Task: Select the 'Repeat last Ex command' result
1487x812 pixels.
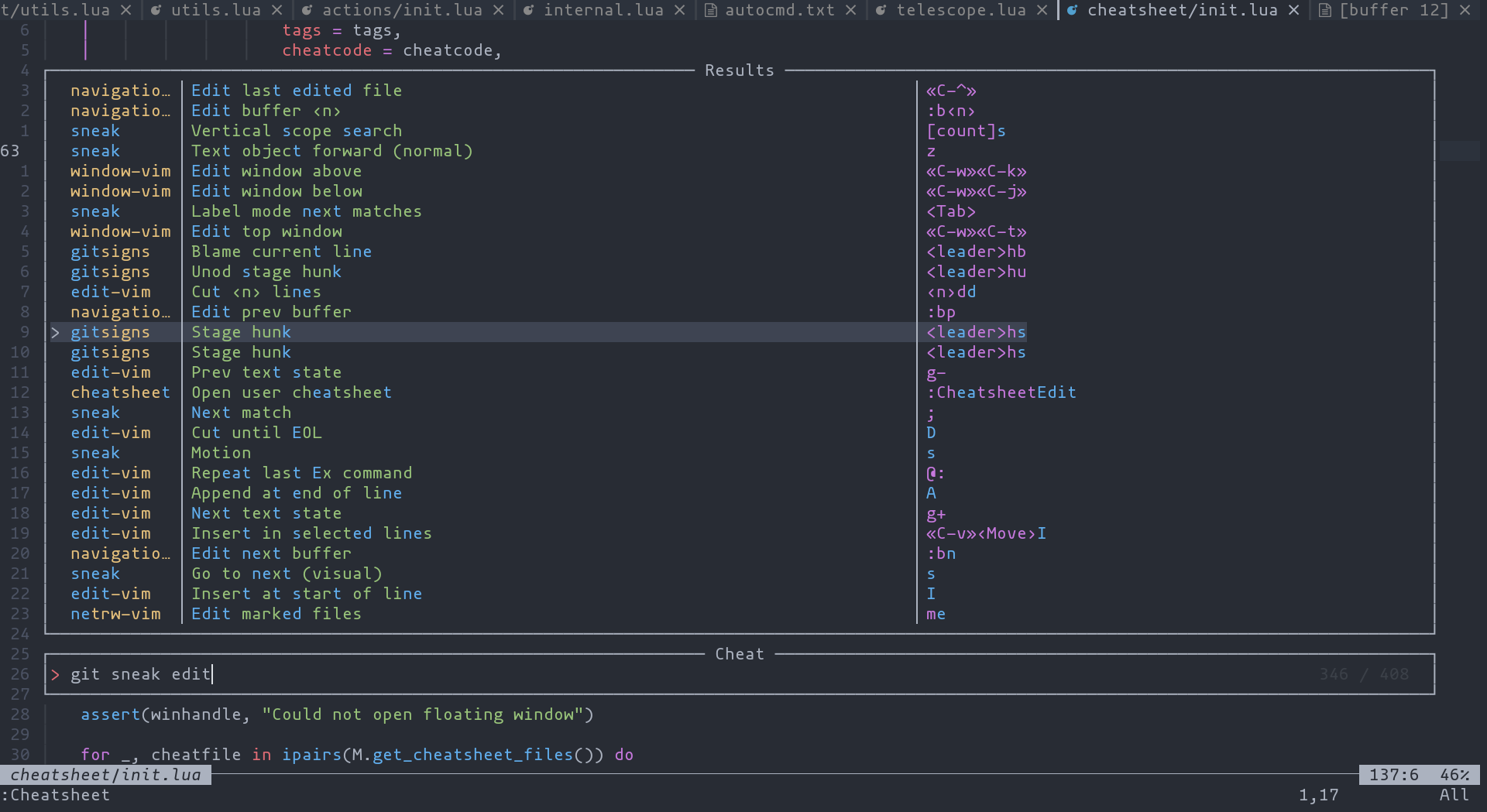Action: click(301, 473)
